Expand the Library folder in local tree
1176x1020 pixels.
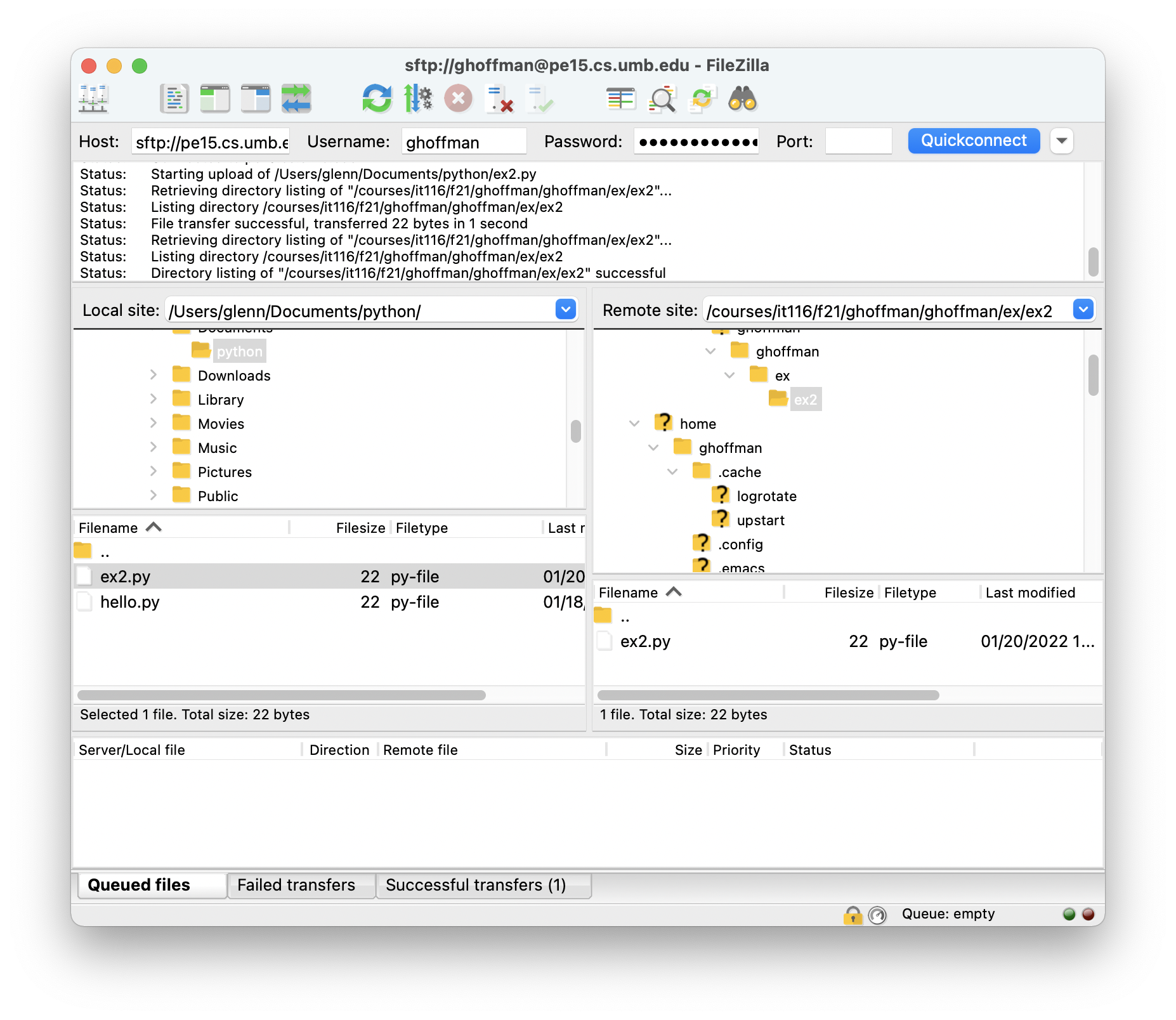point(153,399)
